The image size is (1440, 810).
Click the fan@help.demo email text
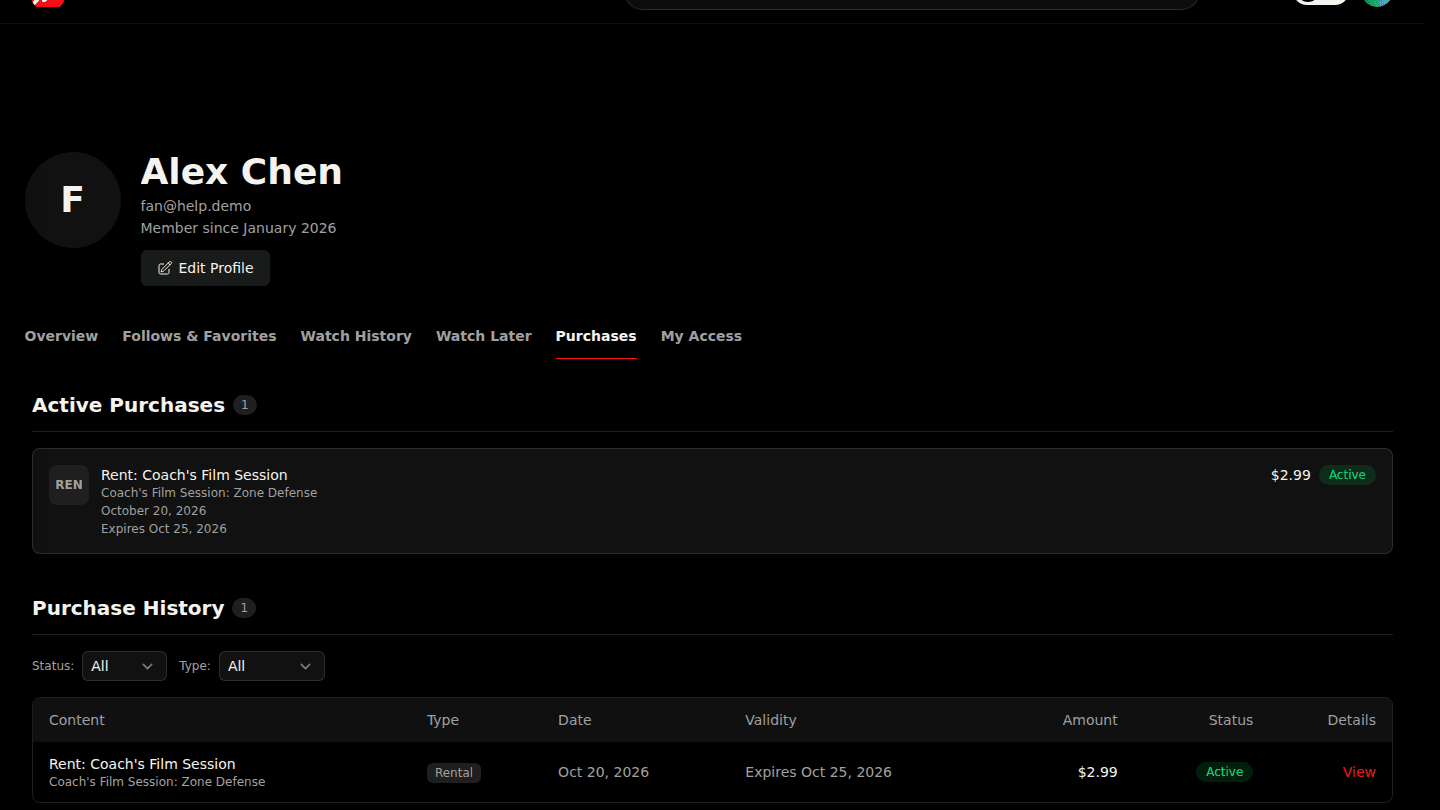(196, 206)
